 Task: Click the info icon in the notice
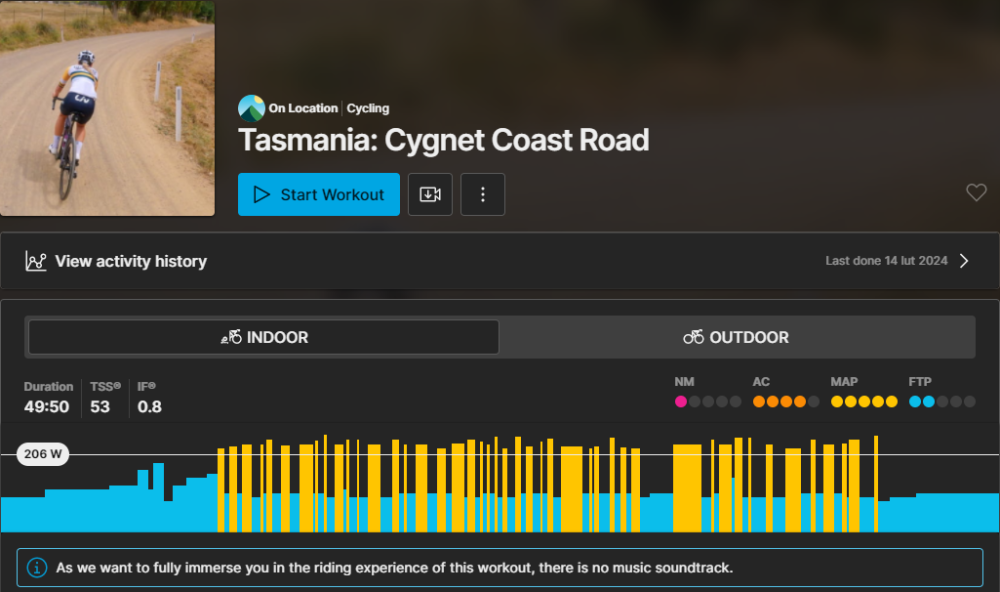(x=37, y=567)
